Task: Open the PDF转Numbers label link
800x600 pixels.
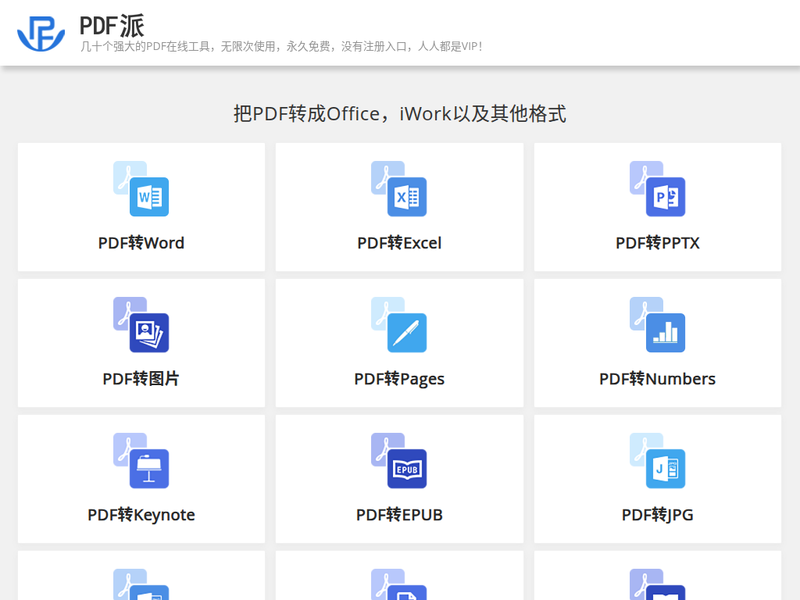Action: coord(658,379)
